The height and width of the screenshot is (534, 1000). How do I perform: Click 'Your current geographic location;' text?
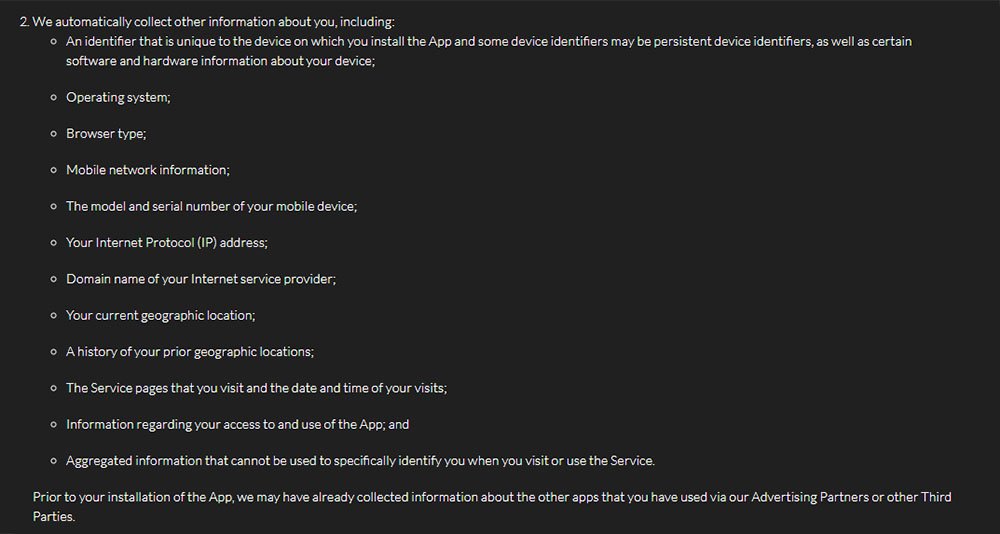(161, 316)
